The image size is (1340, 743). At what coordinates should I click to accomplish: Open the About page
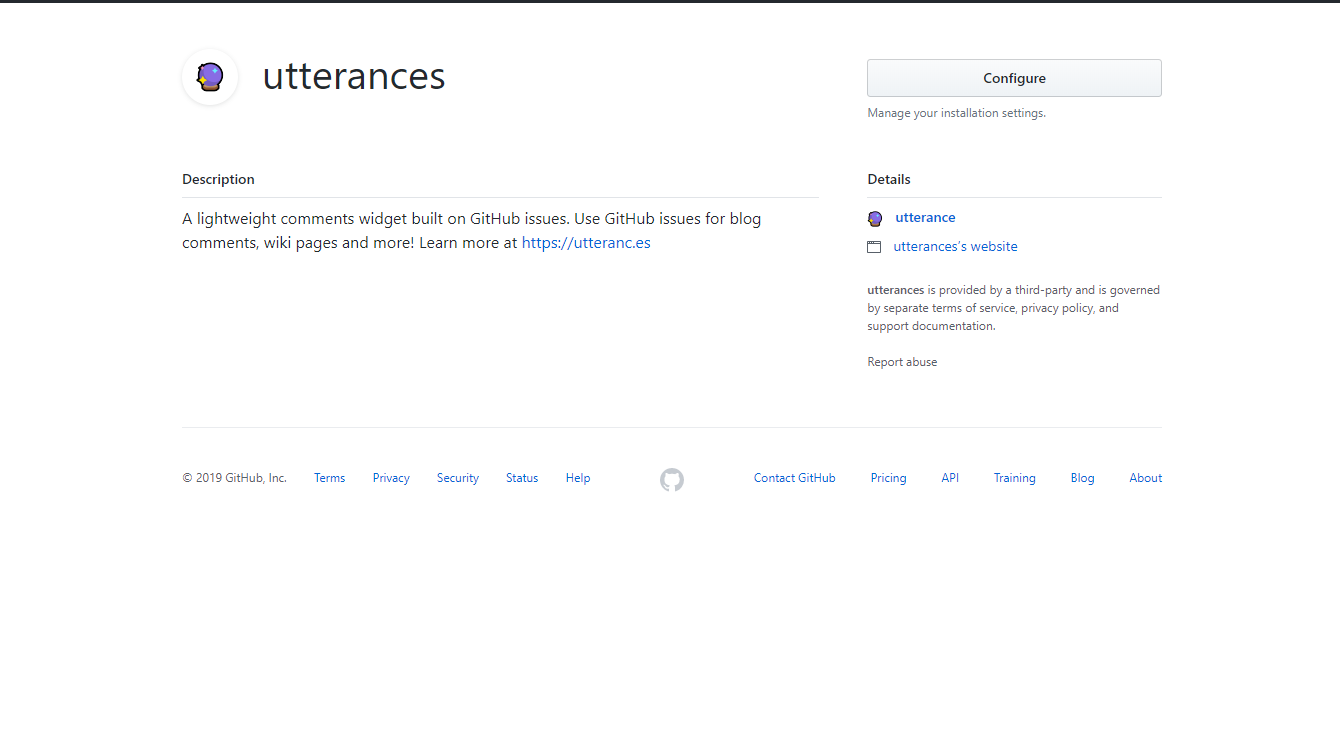pos(1145,477)
